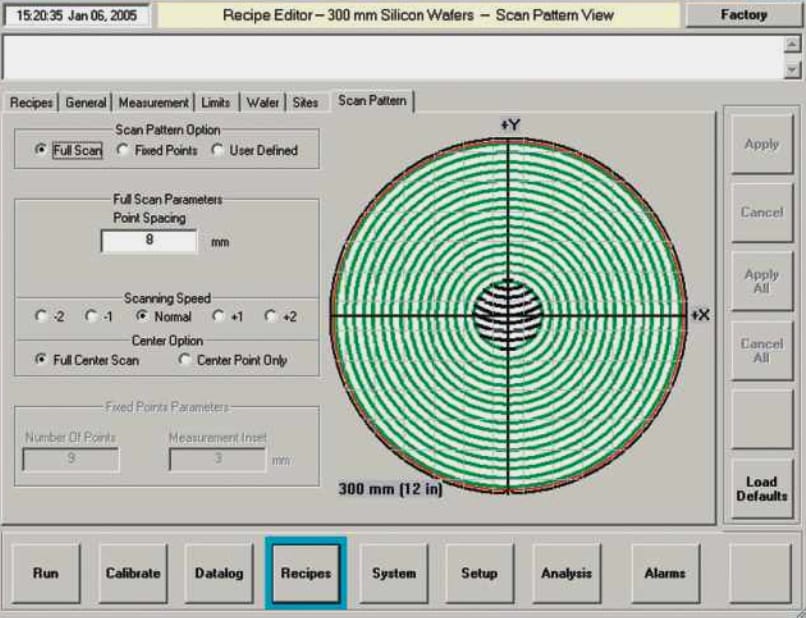Open the Alarms screen
Image resolution: width=806 pixels, height=618 pixels.
click(665, 573)
